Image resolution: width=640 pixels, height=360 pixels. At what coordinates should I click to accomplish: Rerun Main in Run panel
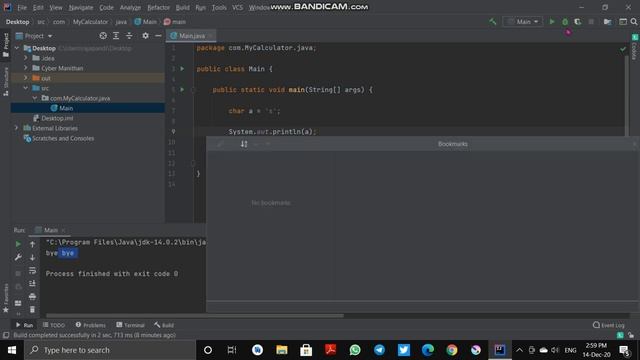click(x=18, y=244)
